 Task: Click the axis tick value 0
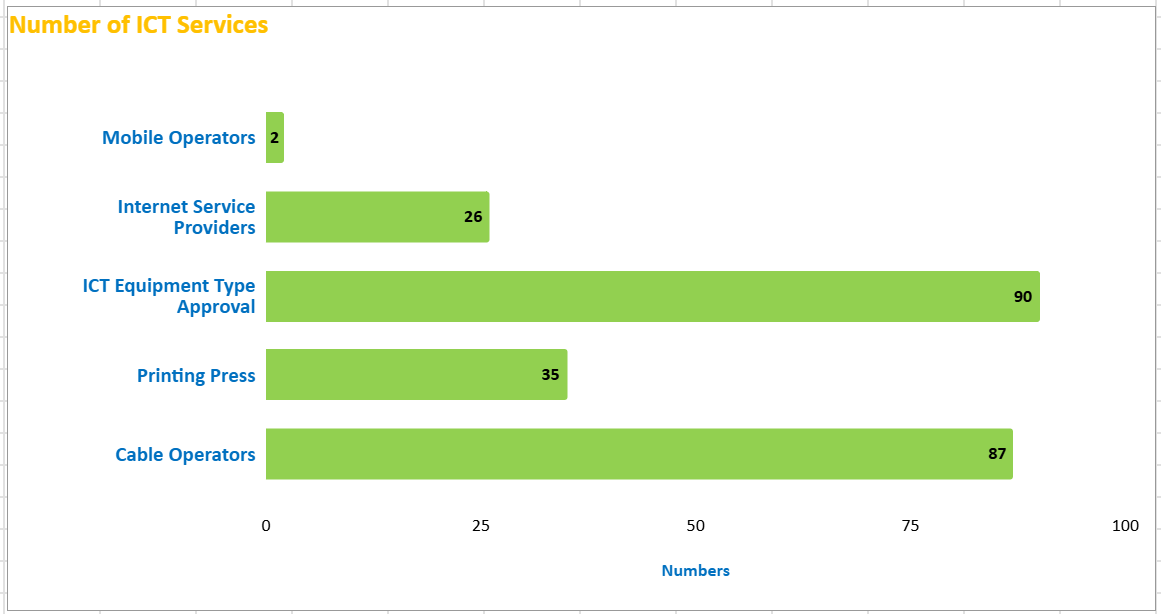[x=266, y=526]
